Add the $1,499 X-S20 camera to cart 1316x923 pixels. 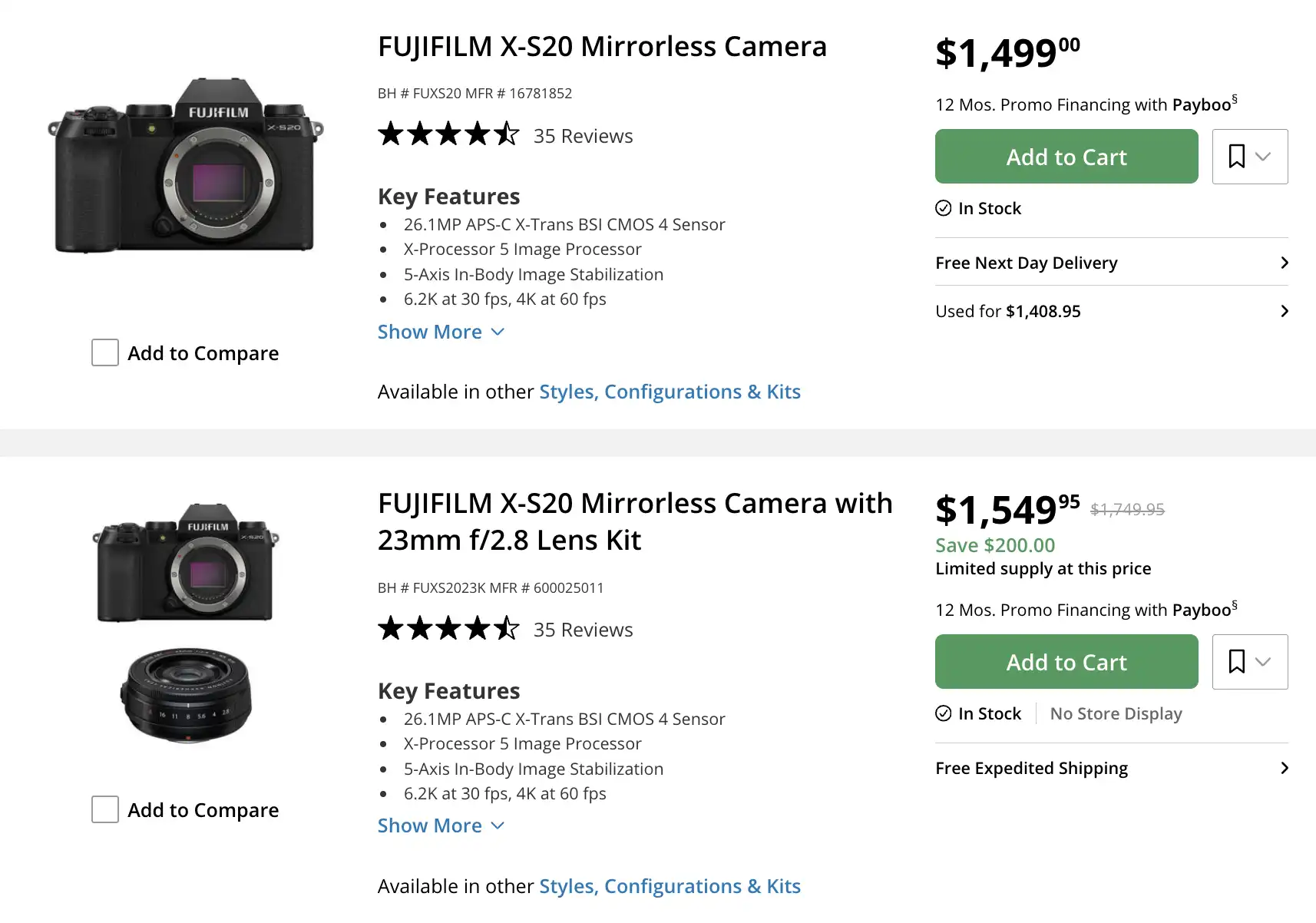click(x=1066, y=157)
